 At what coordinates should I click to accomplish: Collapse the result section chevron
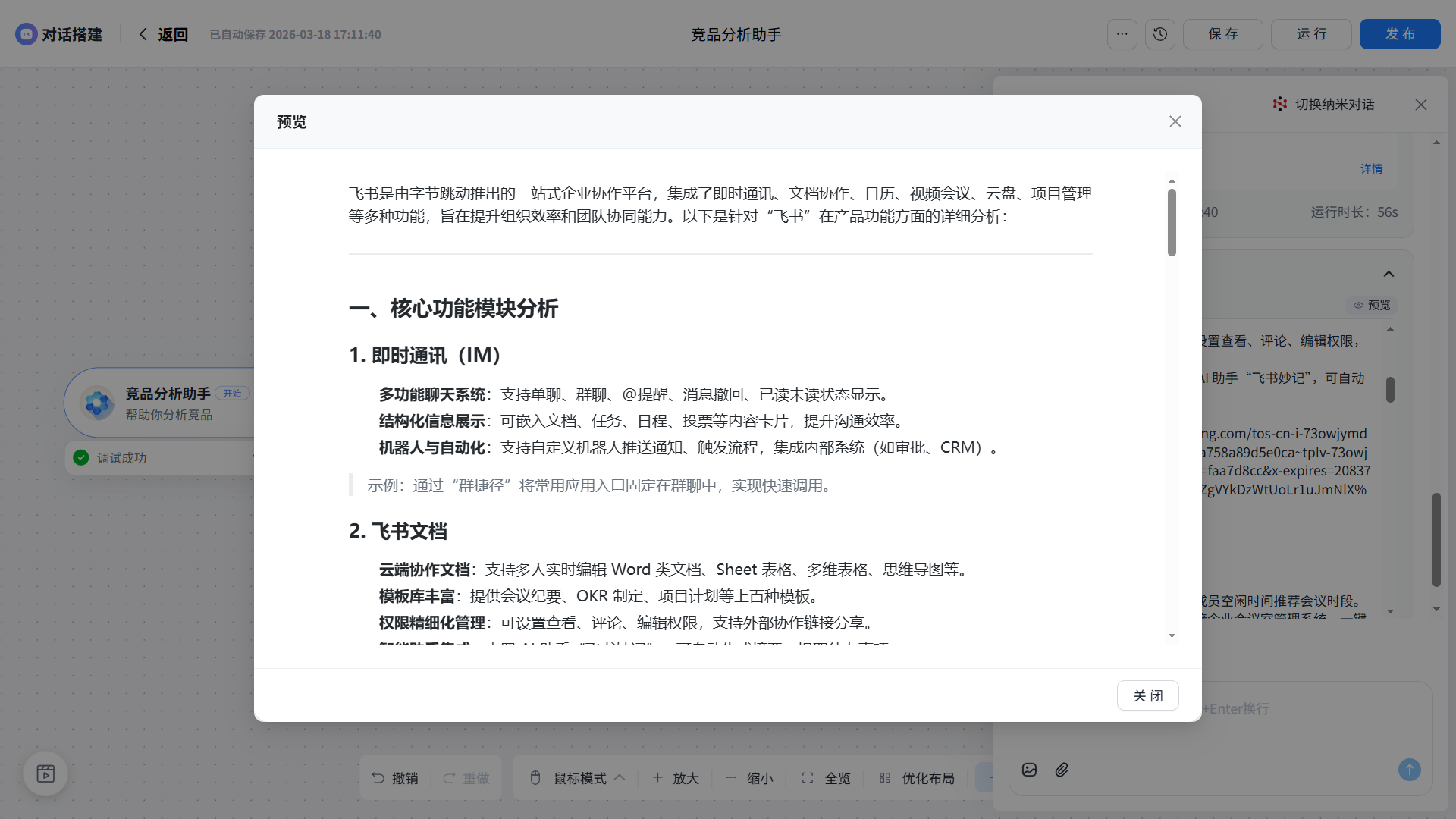pyautogui.click(x=1389, y=274)
